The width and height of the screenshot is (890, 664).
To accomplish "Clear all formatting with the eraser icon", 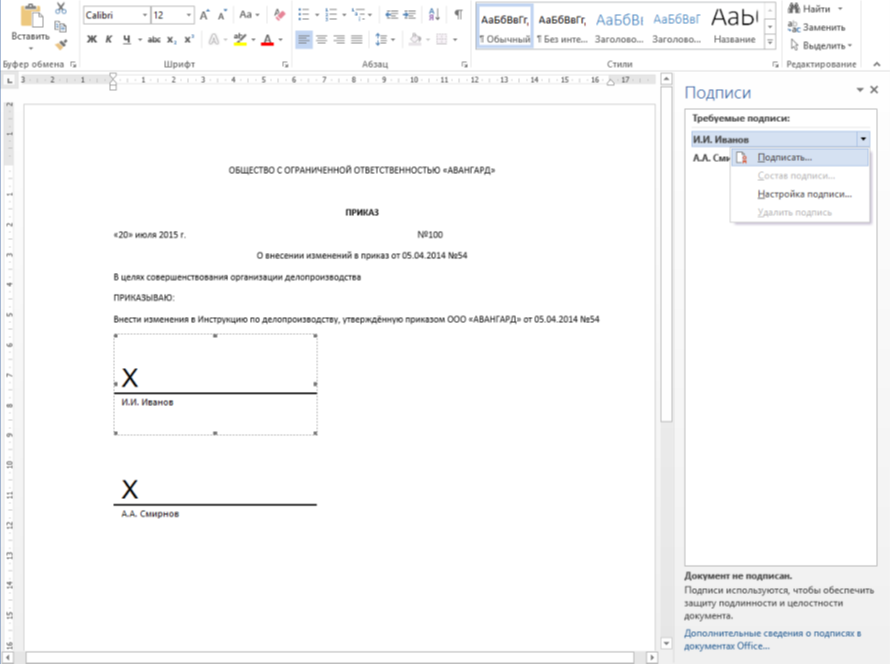I will pyautogui.click(x=279, y=15).
